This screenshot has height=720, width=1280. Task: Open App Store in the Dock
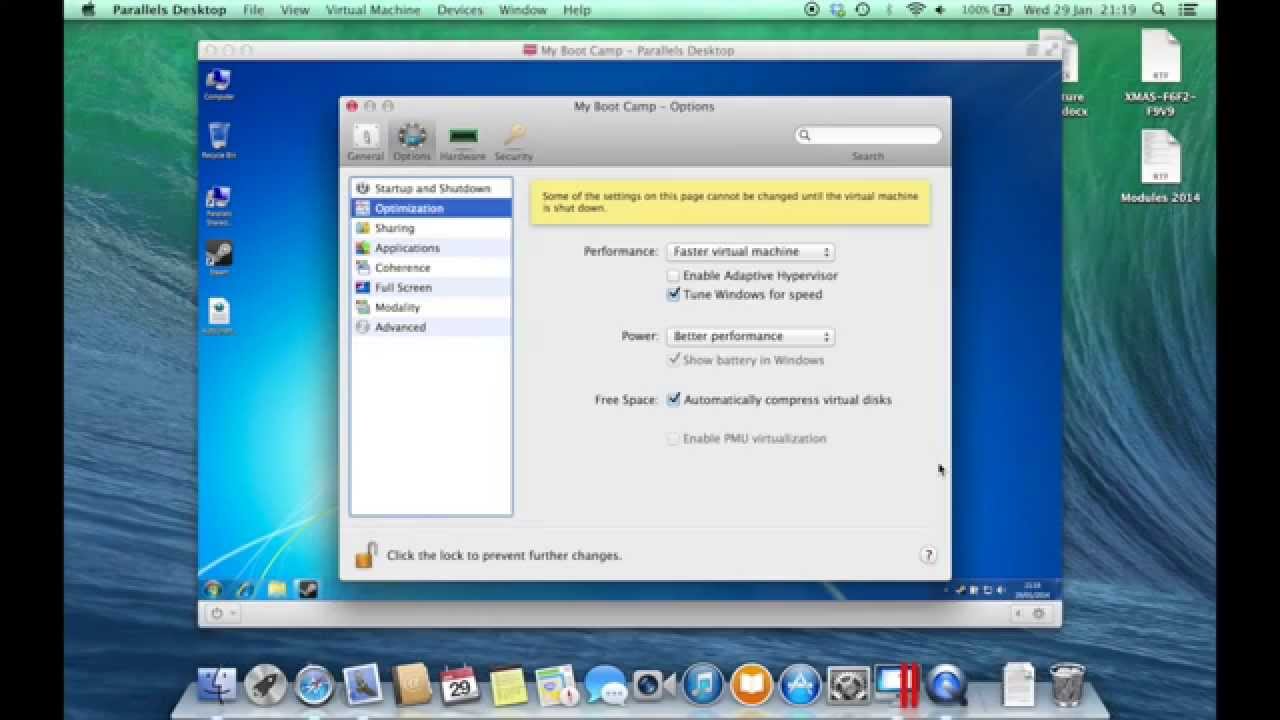pyautogui.click(x=800, y=685)
